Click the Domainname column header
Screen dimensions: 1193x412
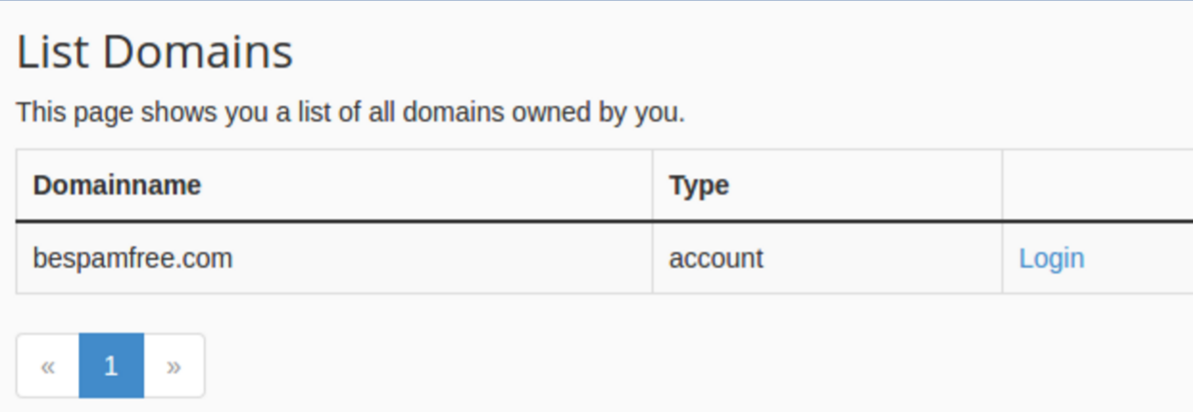117,185
